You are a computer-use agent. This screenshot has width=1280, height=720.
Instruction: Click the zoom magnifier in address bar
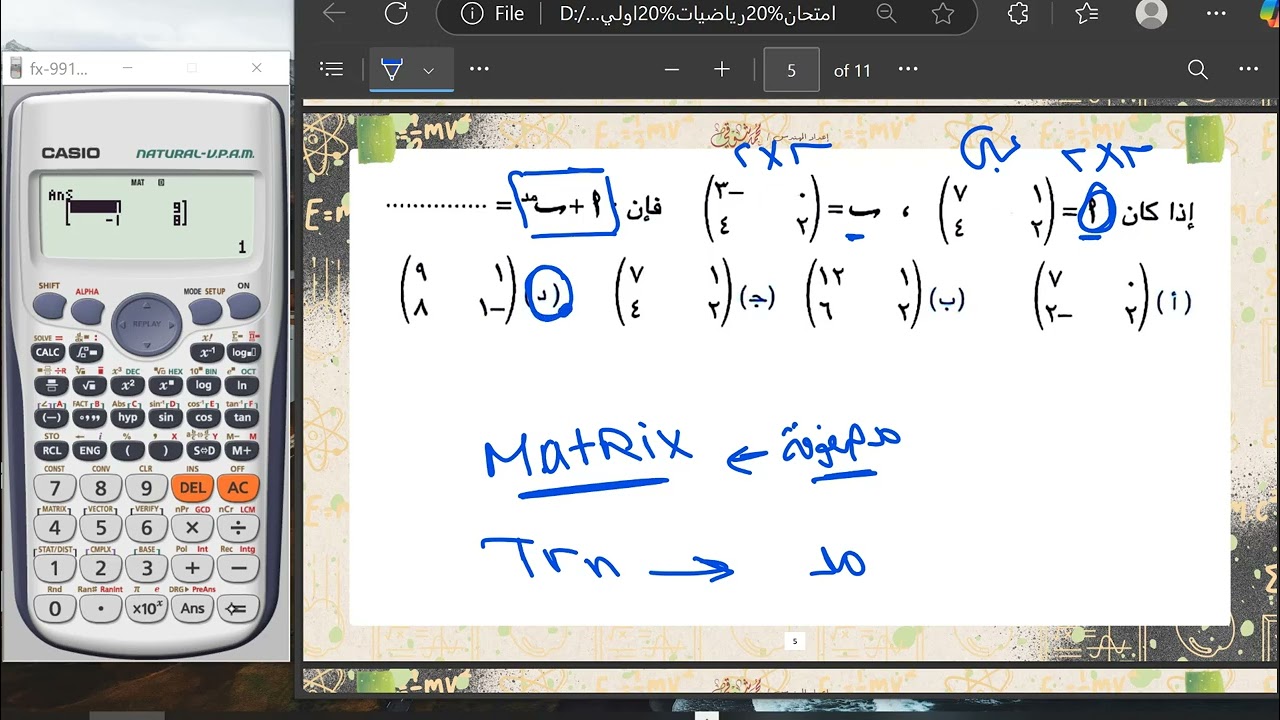tap(886, 13)
